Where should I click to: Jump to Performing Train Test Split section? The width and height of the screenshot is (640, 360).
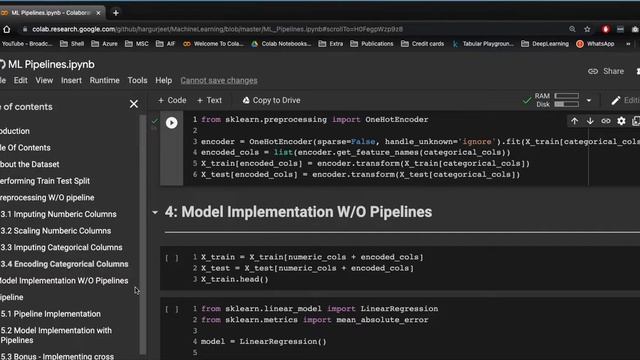(x=45, y=181)
